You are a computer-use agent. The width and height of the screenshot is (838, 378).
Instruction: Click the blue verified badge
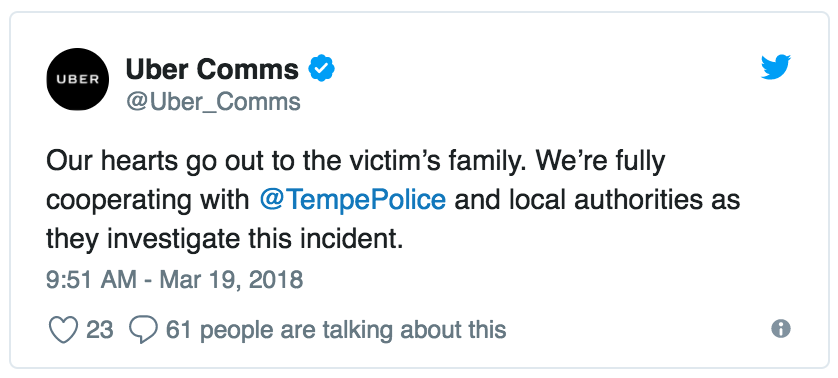pos(322,68)
